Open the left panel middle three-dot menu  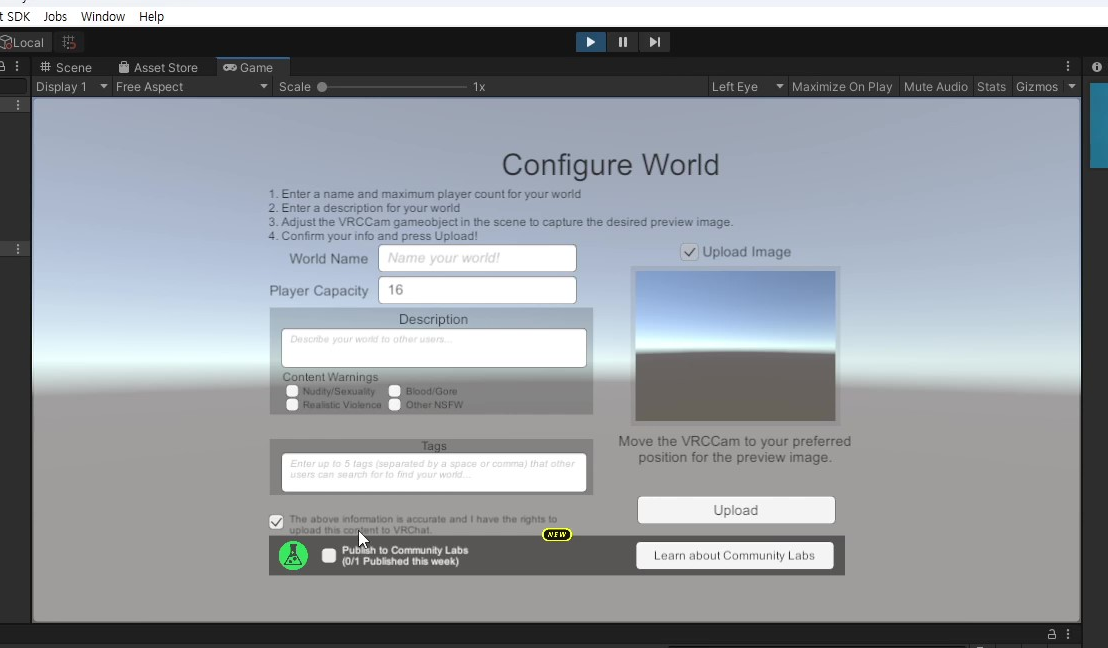[18, 249]
